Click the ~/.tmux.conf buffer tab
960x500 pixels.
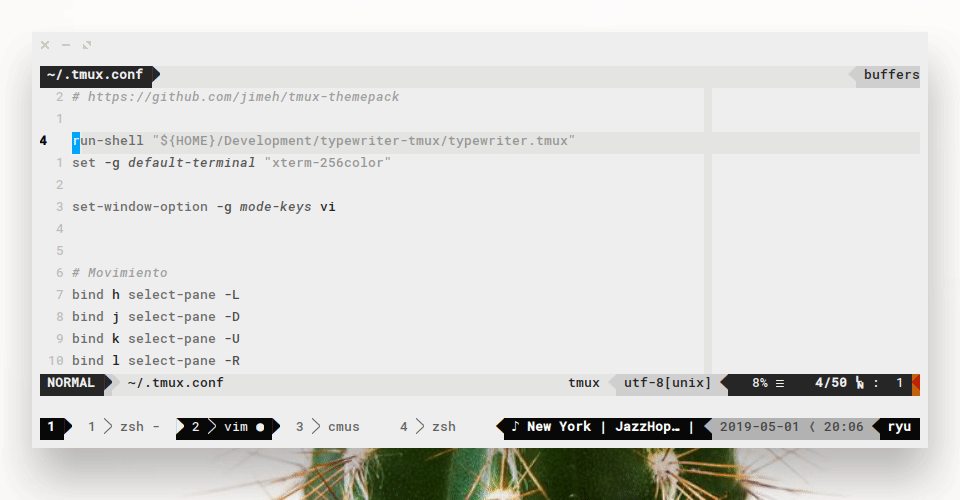tap(95, 75)
